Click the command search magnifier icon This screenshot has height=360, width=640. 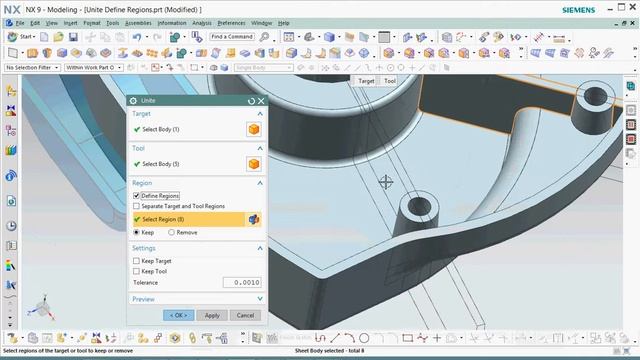click(264, 37)
